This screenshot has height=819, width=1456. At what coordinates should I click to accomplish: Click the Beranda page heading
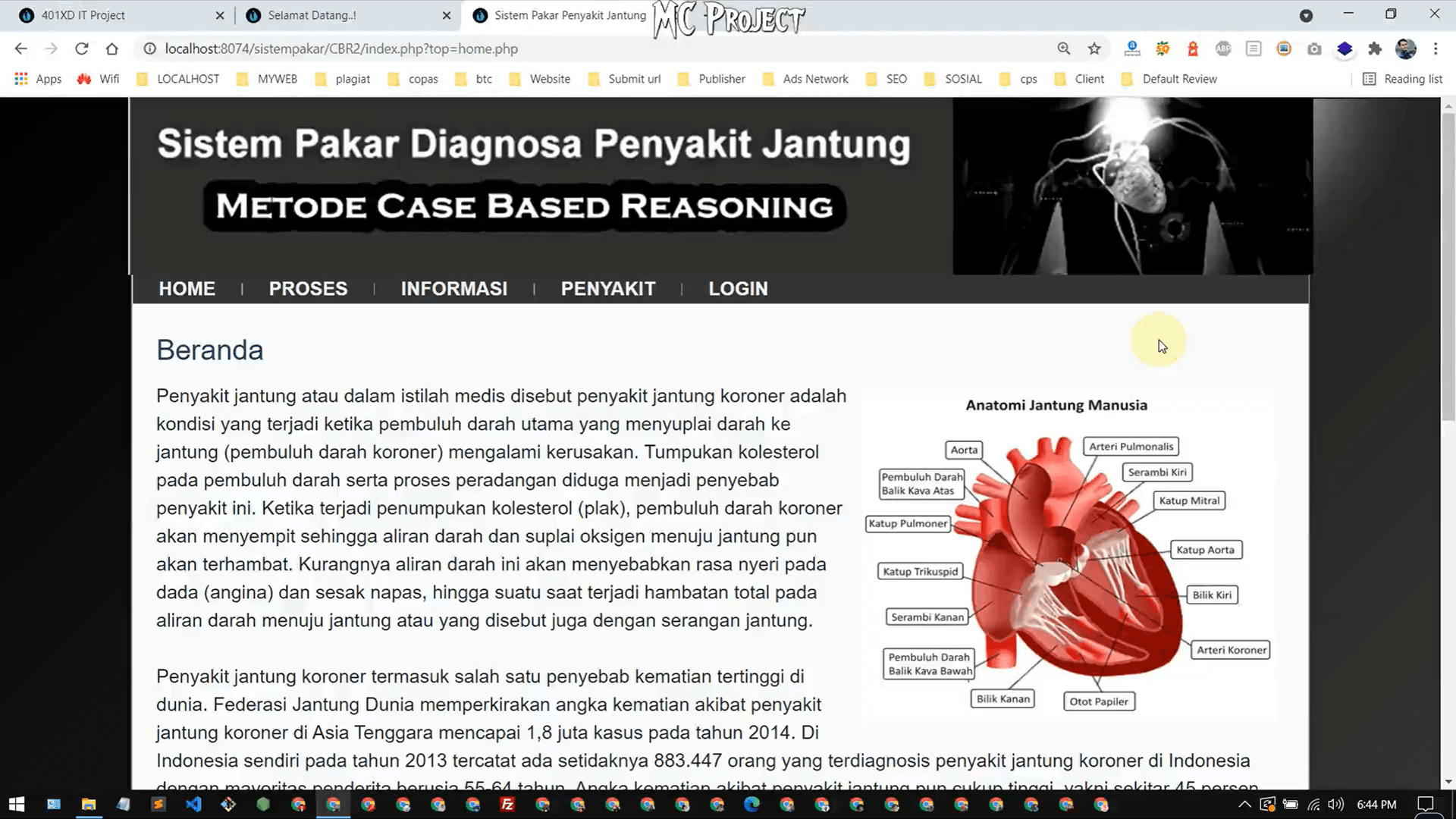(x=210, y=350)
